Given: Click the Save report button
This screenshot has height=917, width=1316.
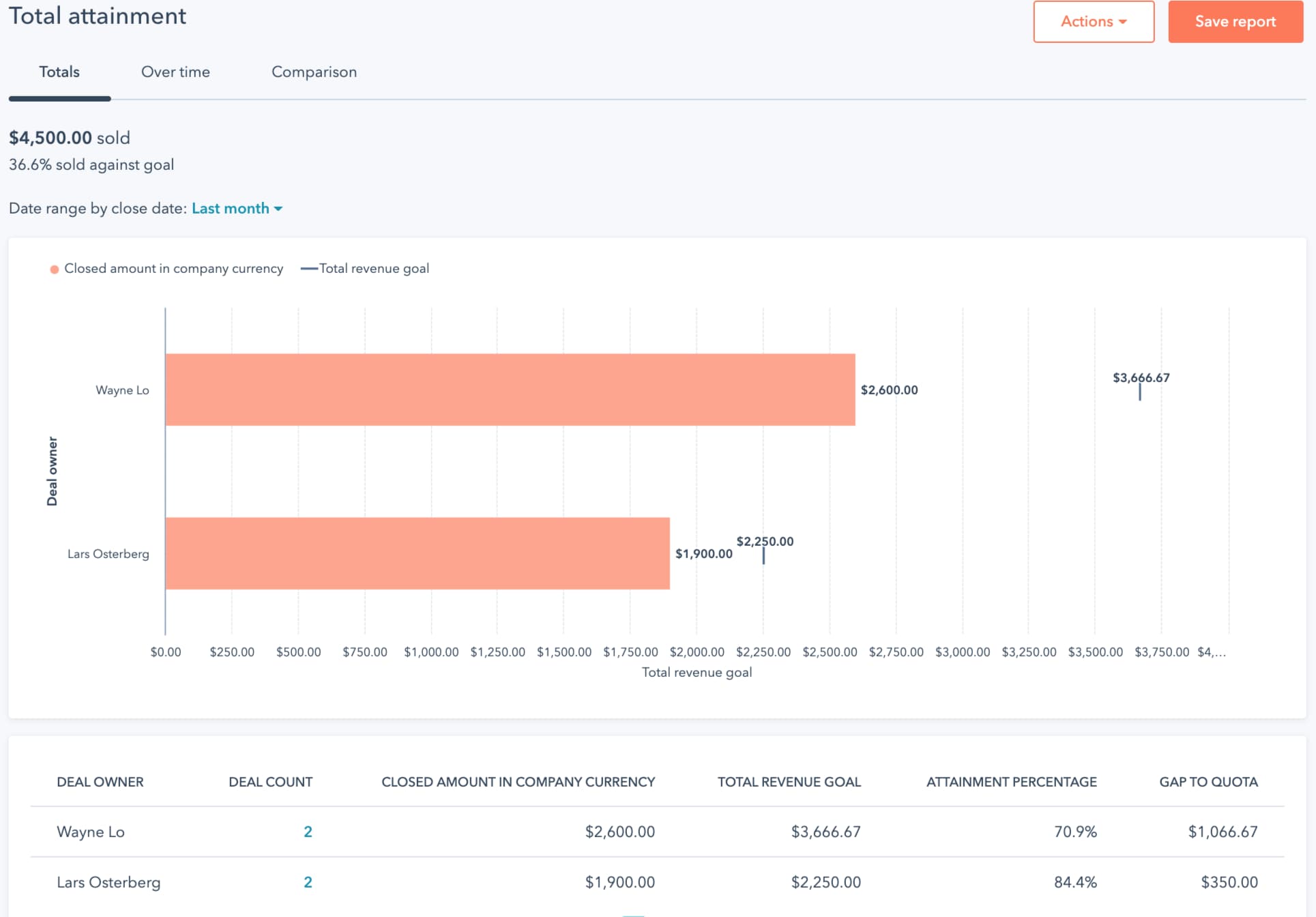Looking at the screenshot, I should click(1235, 22).
